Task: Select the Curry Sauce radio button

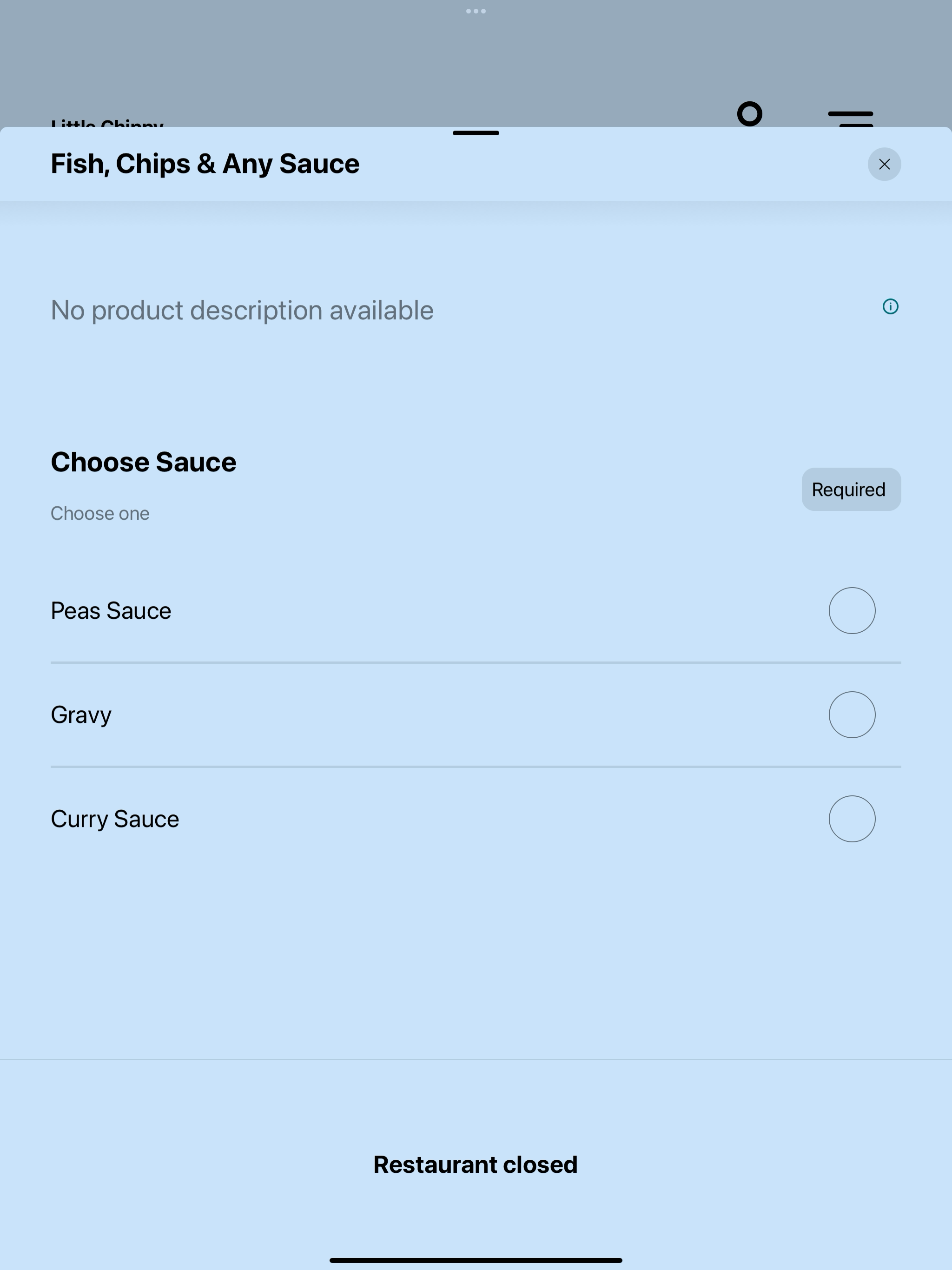Action: pyautogui.click(x=852, y=819)
